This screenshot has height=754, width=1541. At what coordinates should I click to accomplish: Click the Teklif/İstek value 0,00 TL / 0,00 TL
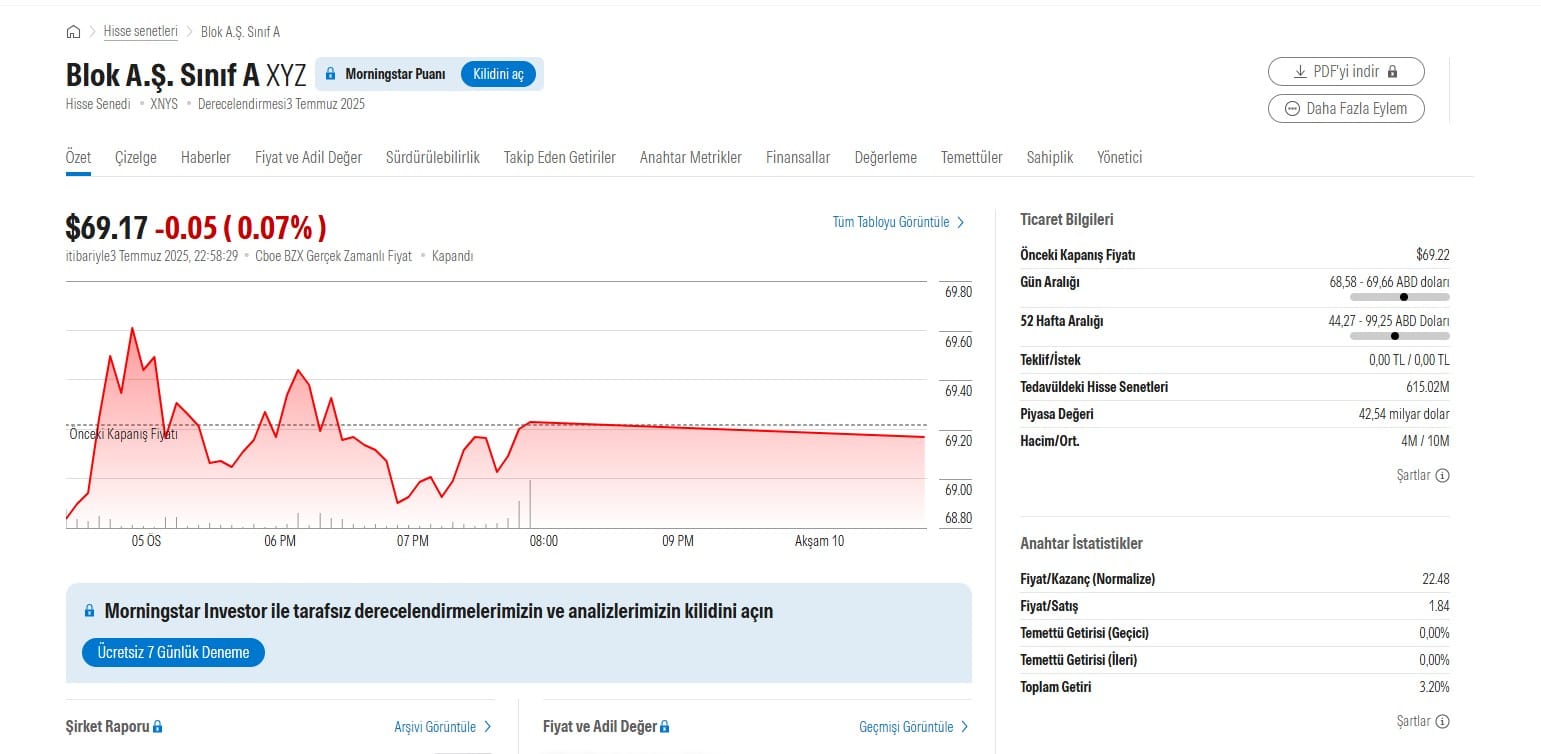[x=1409, y=360]
